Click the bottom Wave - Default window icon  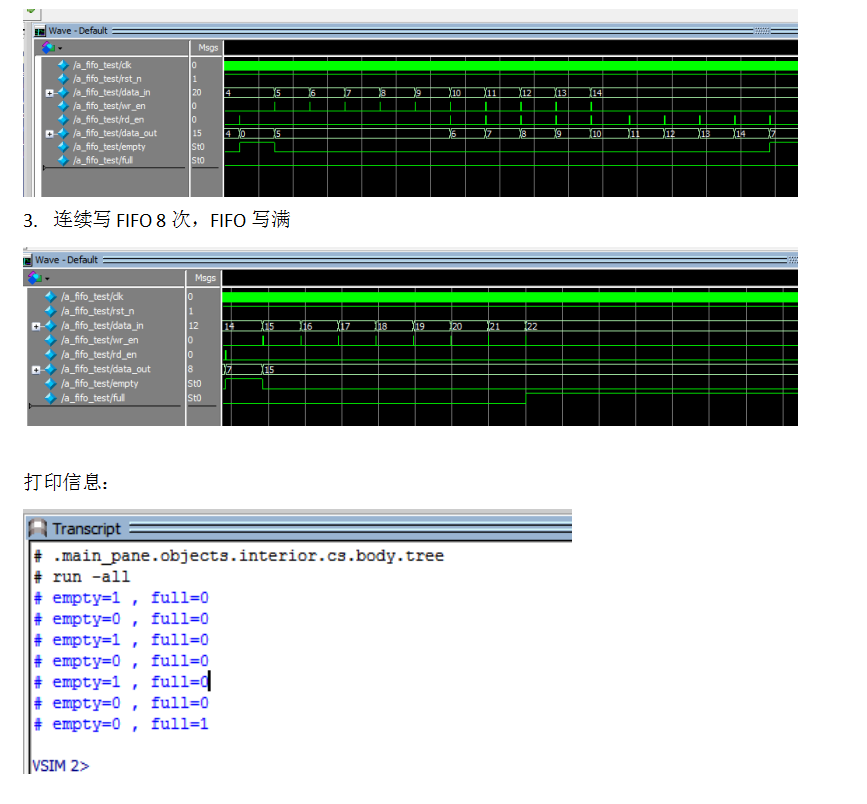[x=28, y=260]
